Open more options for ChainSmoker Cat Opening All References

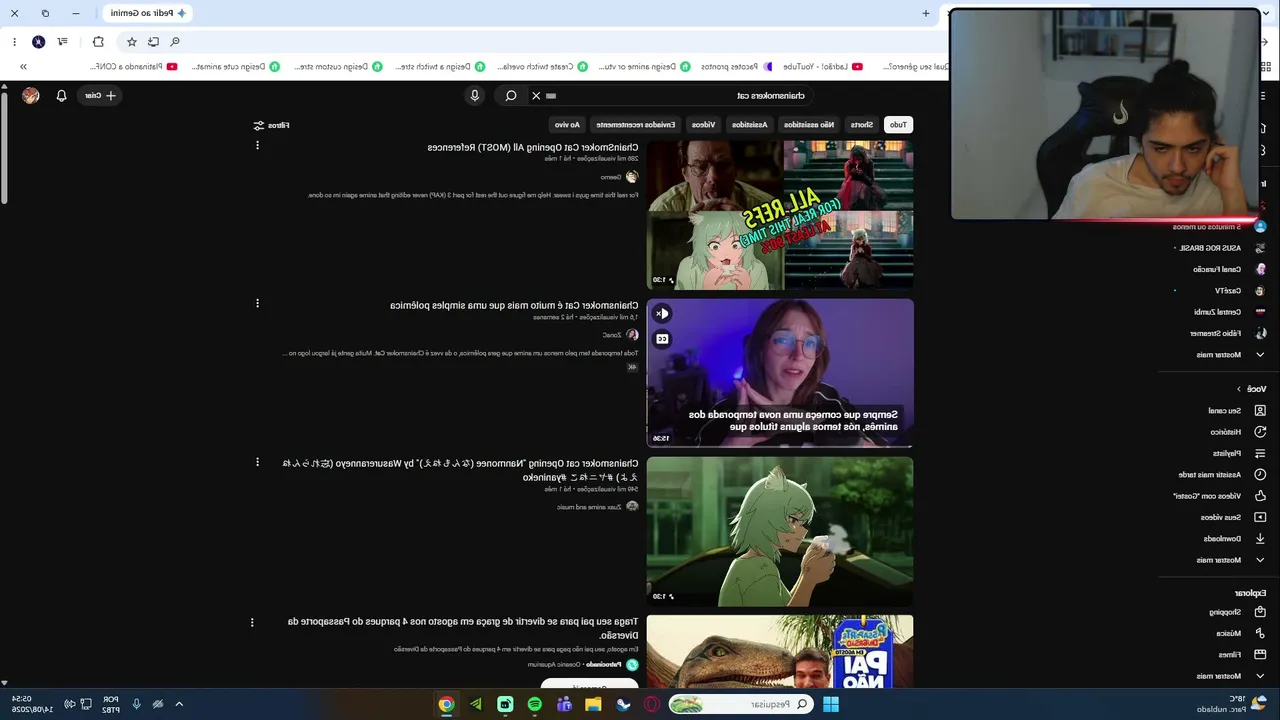pyautogui.click(x=257, y=146)
